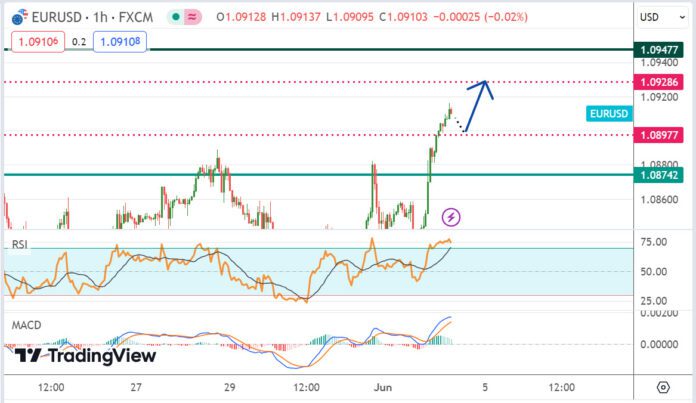Click the close value C1.09103
This screenshot has width=696, height=403.
(x=403, y=17)
